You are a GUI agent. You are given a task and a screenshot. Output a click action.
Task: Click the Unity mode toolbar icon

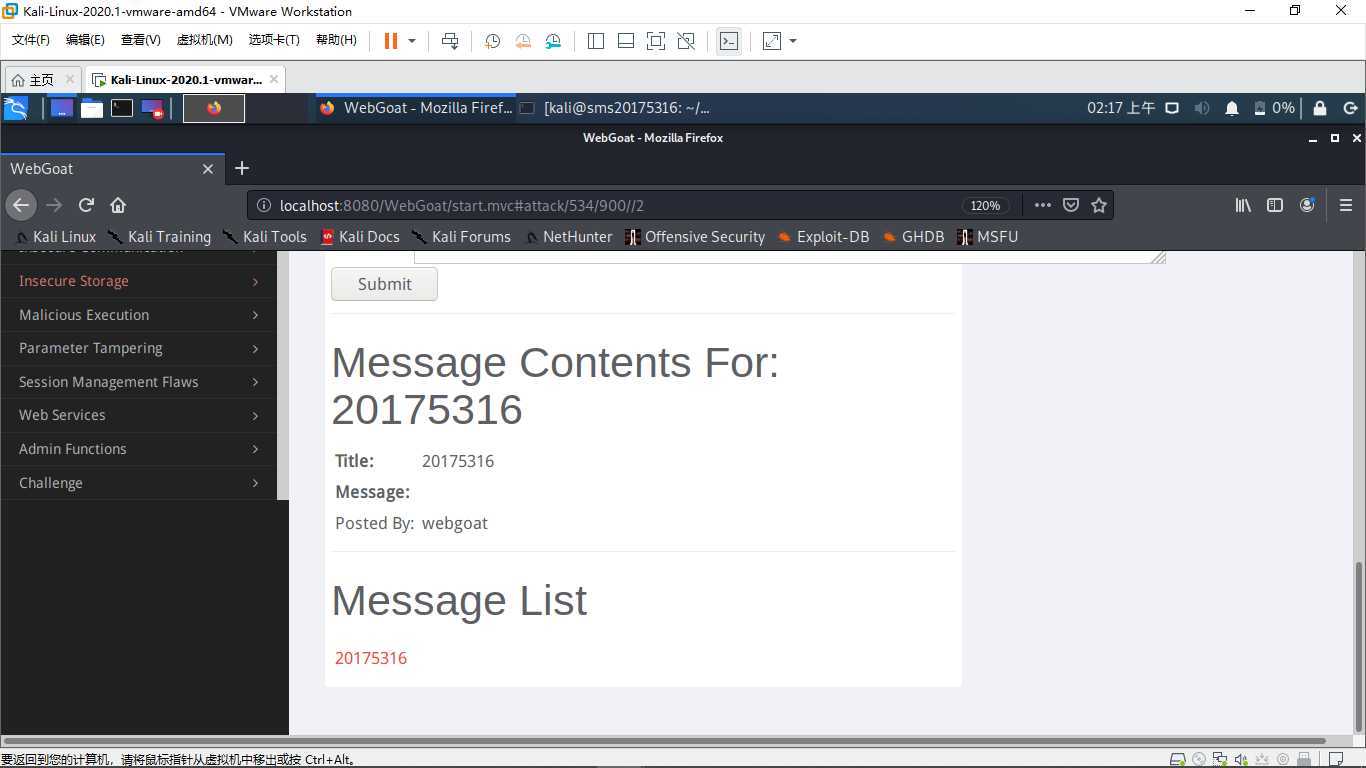[686, 41]
